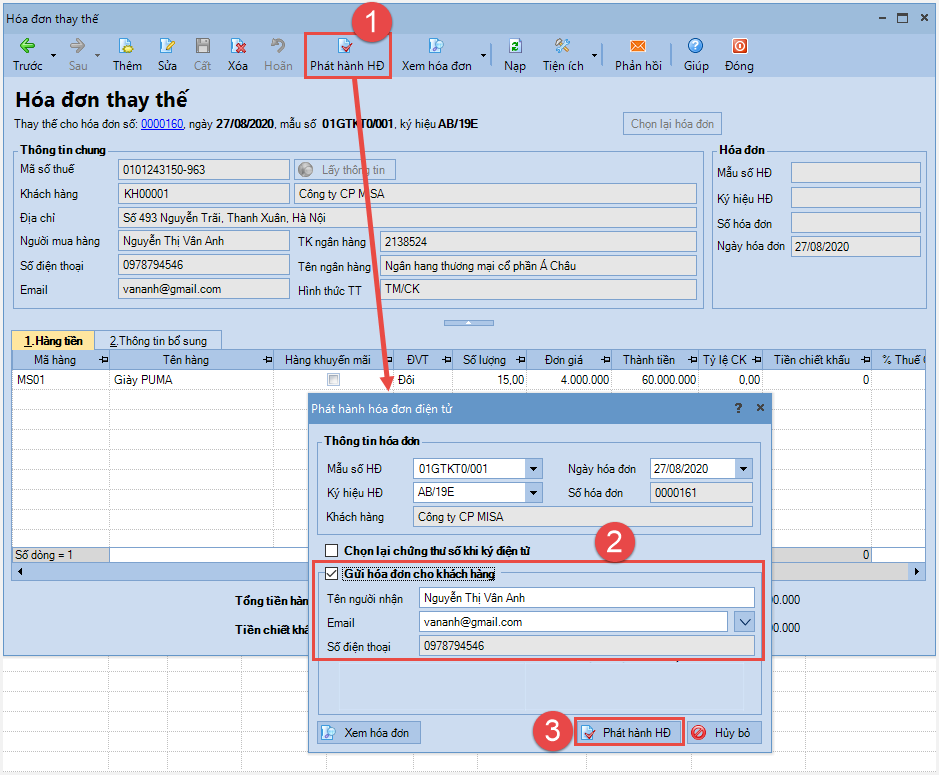
Task: Tick the Hàng khuyến mãi checkbox for MS01
Action: pos(334,380)
